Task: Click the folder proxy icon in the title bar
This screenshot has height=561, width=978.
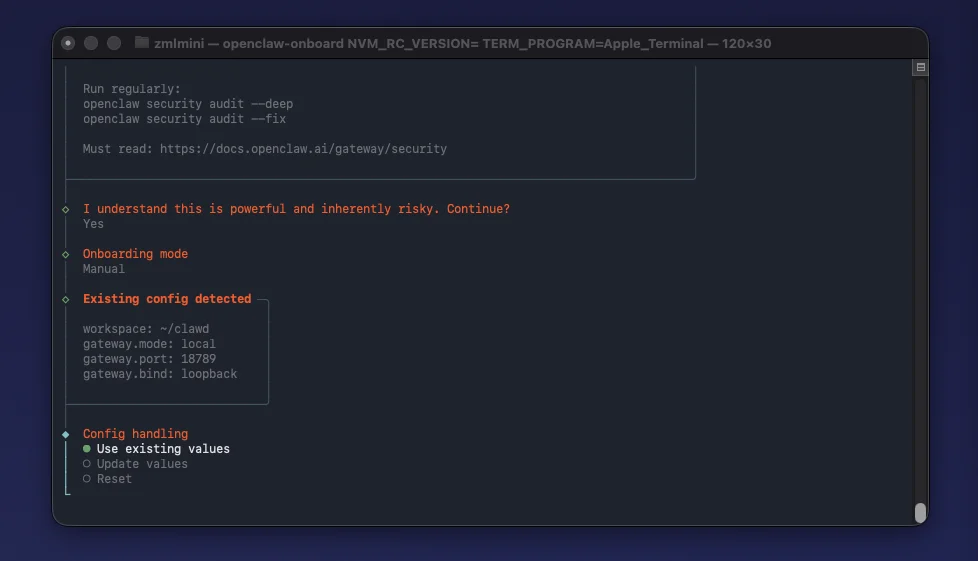Action: pos(142,43)
